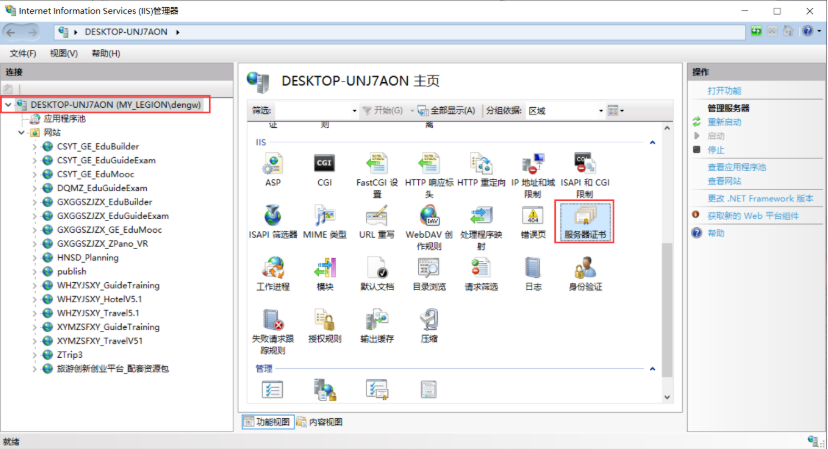Viewport: 828px width, 449px height.
Task: Expand the publish site node
Action: [35, 272]
